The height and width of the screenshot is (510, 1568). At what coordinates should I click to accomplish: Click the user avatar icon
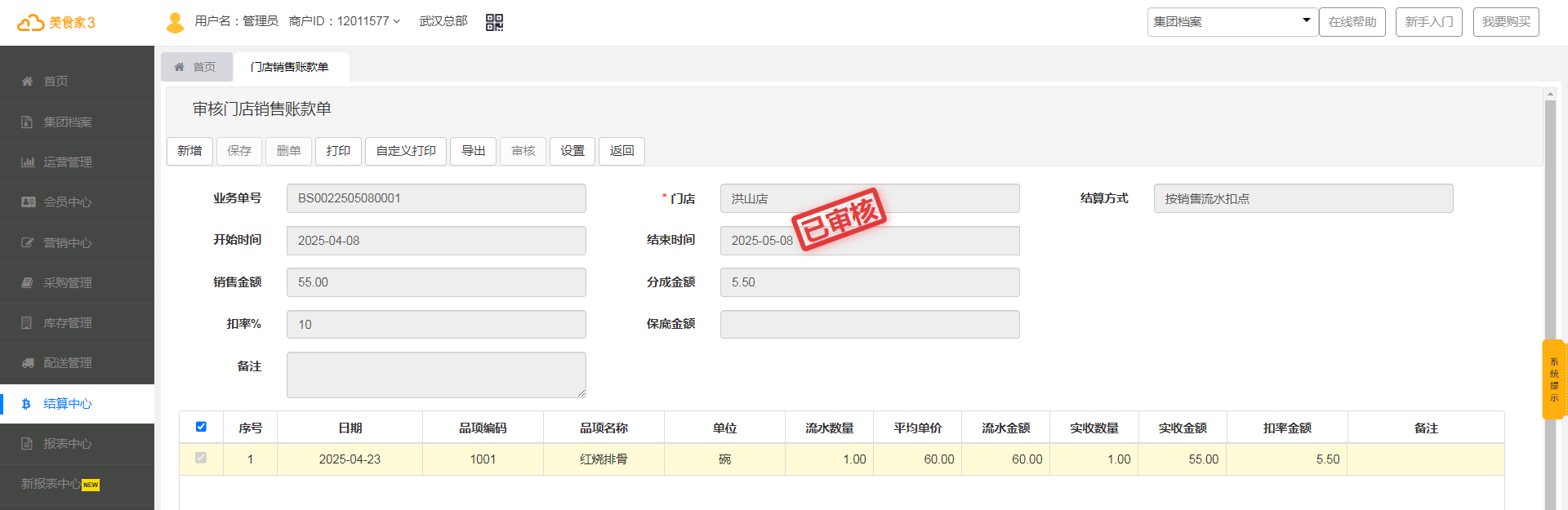point(175,22)
